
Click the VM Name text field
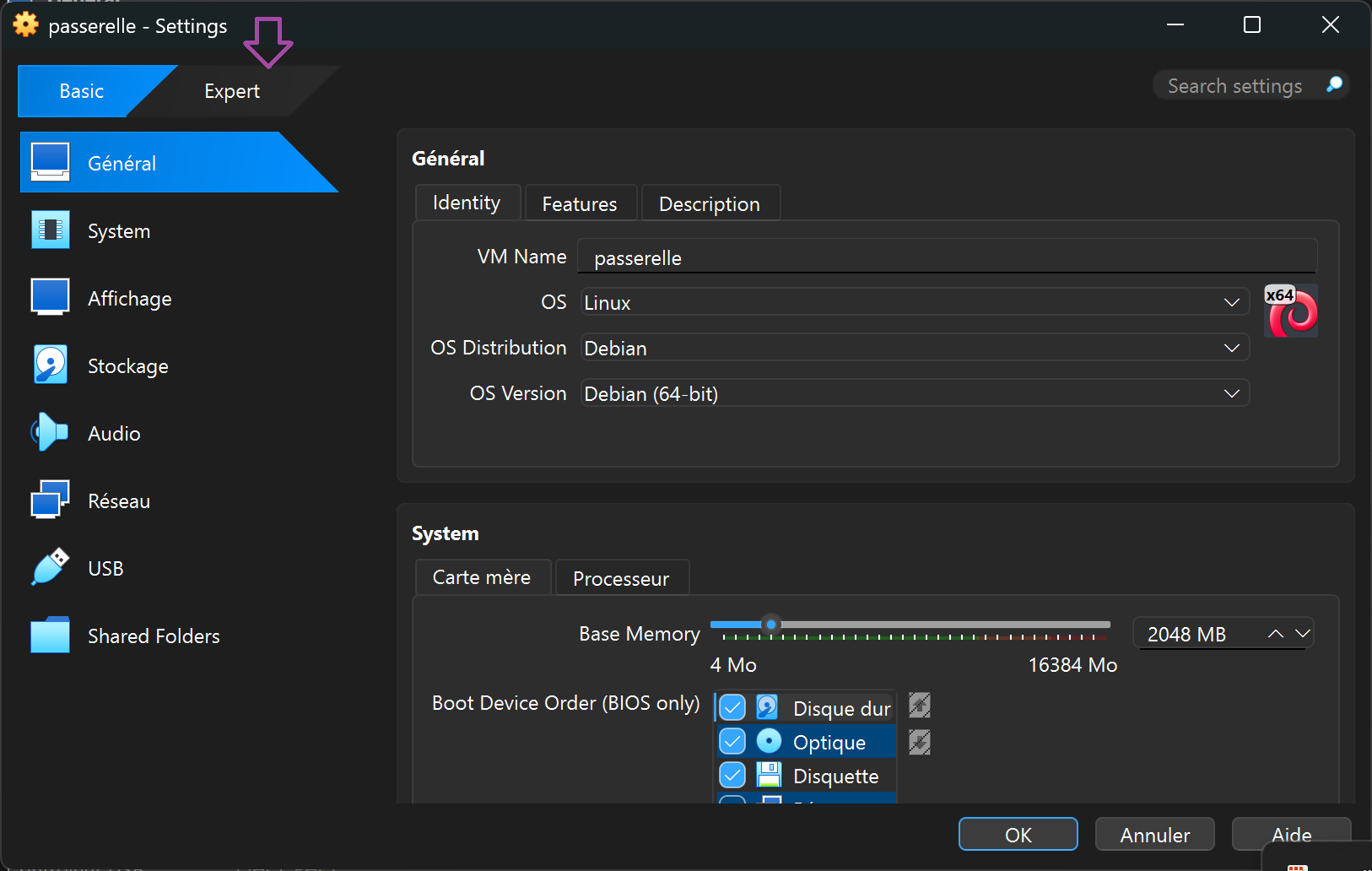[x=947, y=257]
